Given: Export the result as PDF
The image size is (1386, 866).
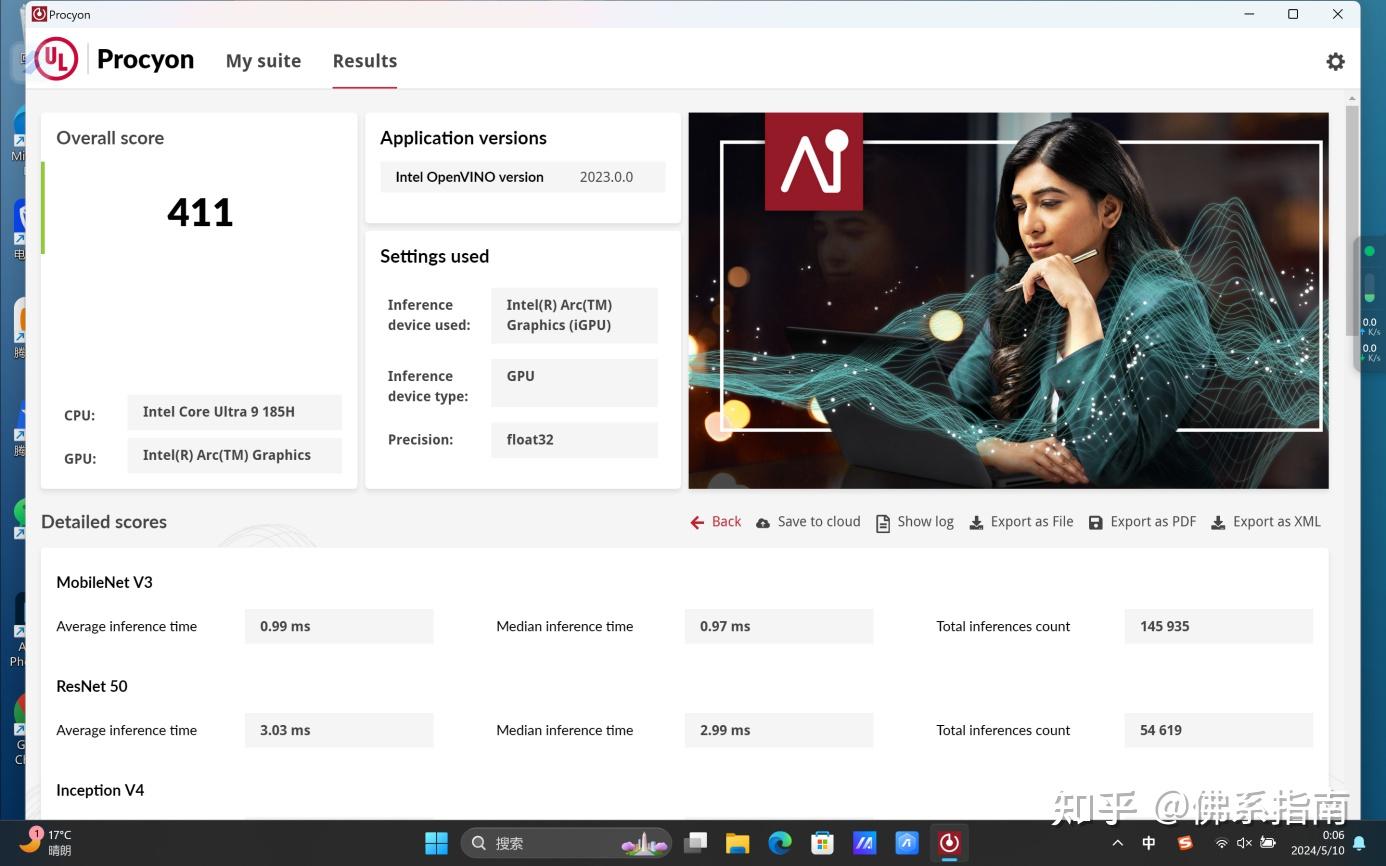Looking at the screenshot, I should [x=1142, y=522].
